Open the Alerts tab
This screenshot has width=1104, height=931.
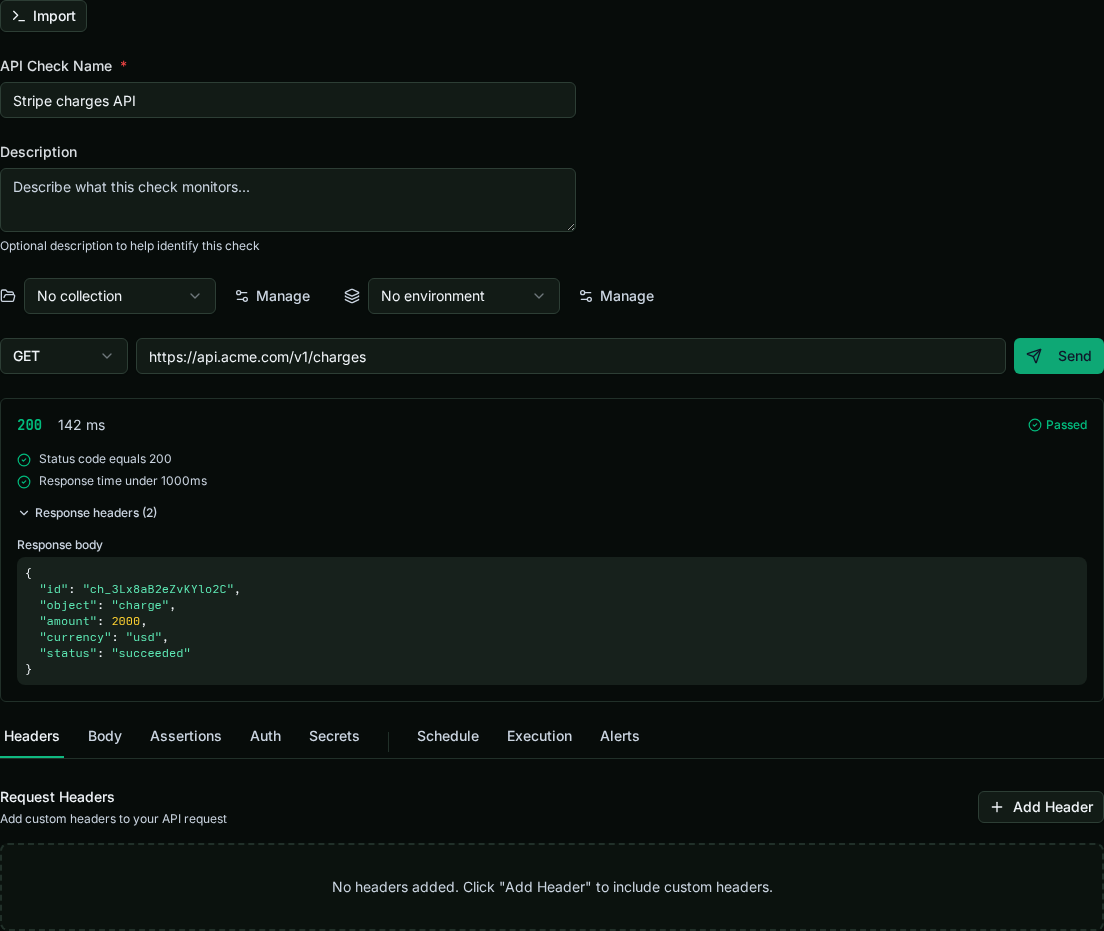point(620,736)
